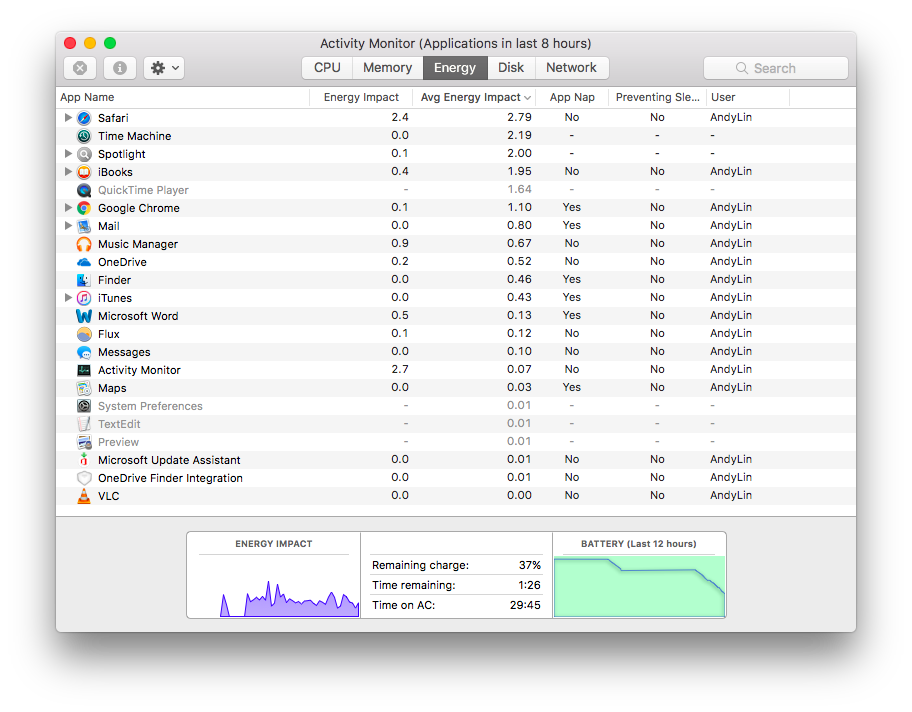The width and height of the screenshot is (912, 712).
Task: Click the Safari app icon
Action: [x=84, y=118]
